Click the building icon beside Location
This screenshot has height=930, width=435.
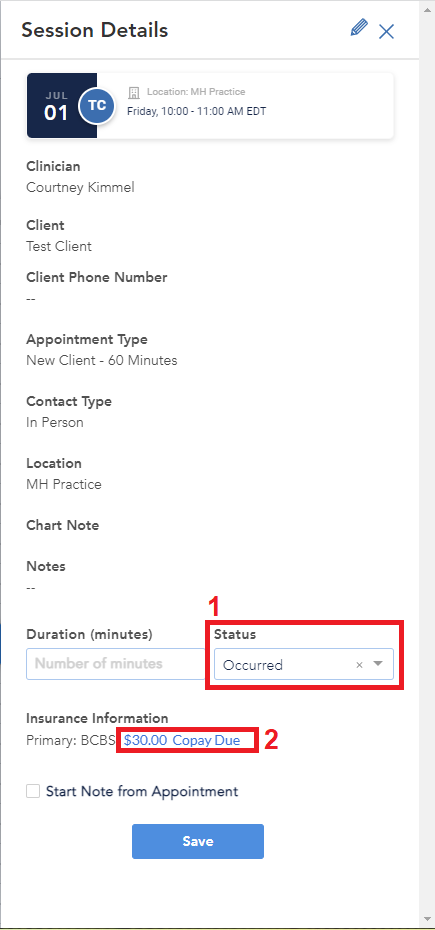pos(134,92)
